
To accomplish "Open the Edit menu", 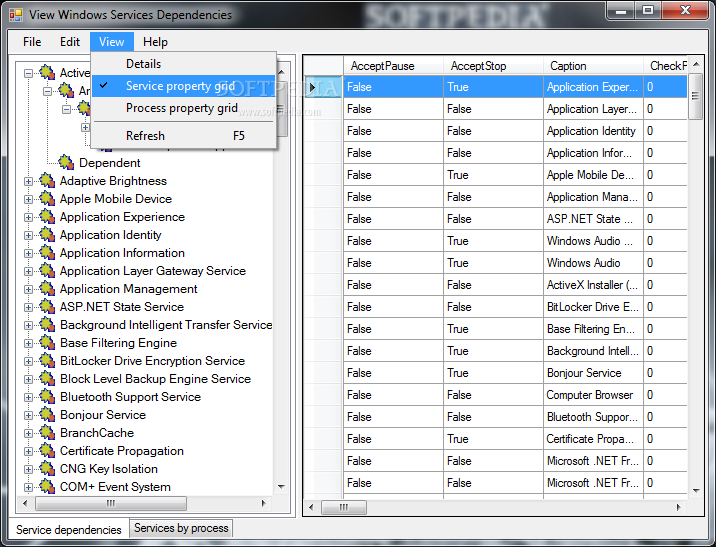I will point(70,42).
